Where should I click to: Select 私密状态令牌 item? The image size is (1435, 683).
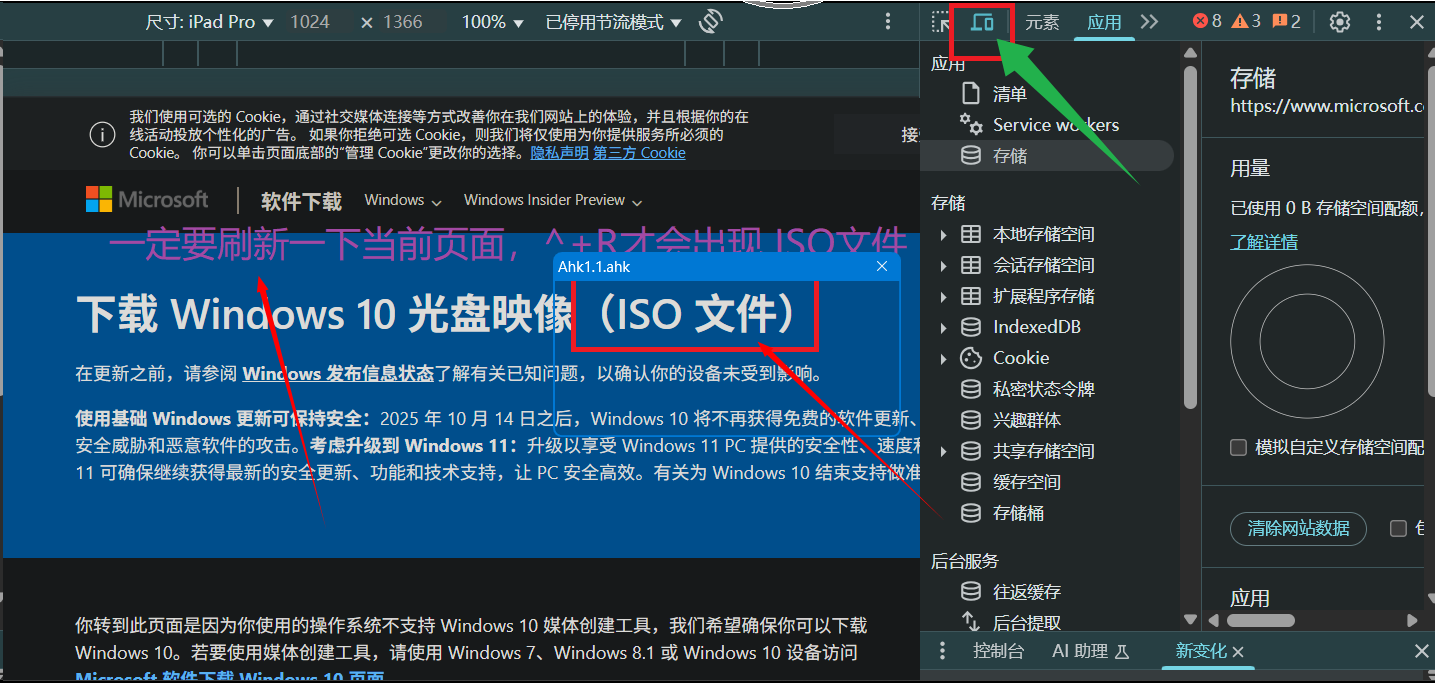click(x=1043, y=389)
